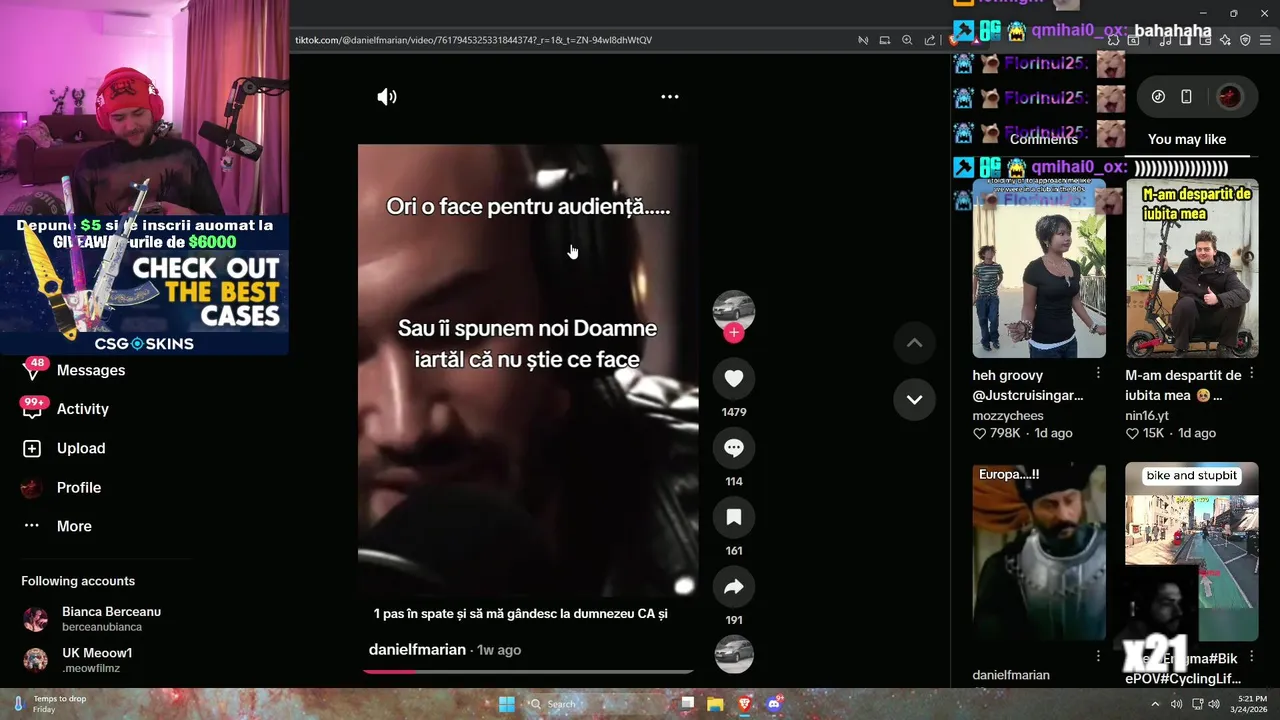1280x720 pixels.
Task: Open danielfmarian username below video
Action: tap(417, 650)
